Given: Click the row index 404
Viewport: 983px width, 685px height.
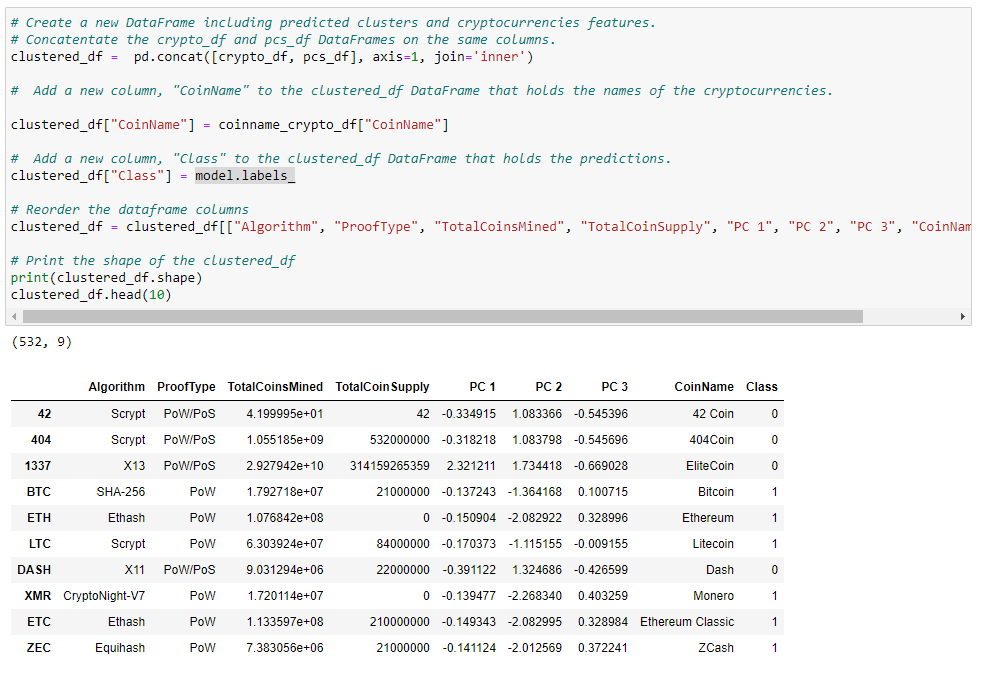Looking at the screenshot, I should click(41, 440).
